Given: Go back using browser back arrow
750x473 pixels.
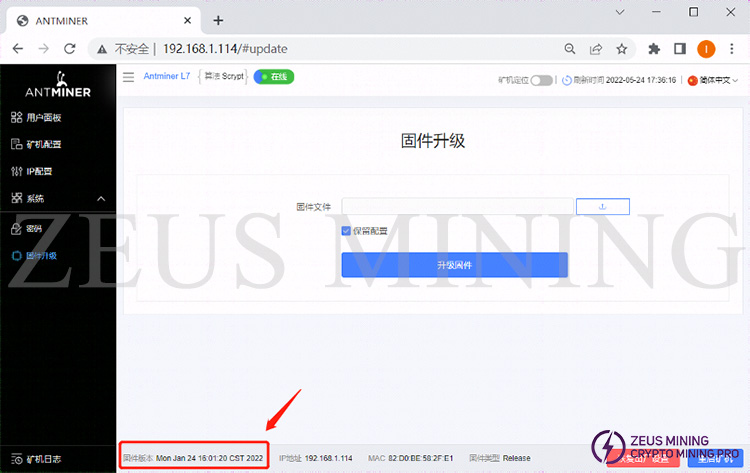Looking at the screenshot, I should click(x=18, y=49).
